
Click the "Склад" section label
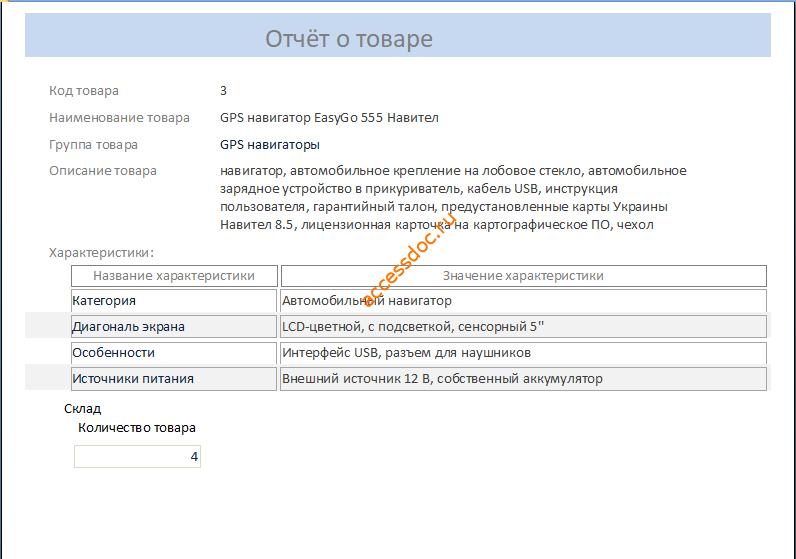[83, 409]
